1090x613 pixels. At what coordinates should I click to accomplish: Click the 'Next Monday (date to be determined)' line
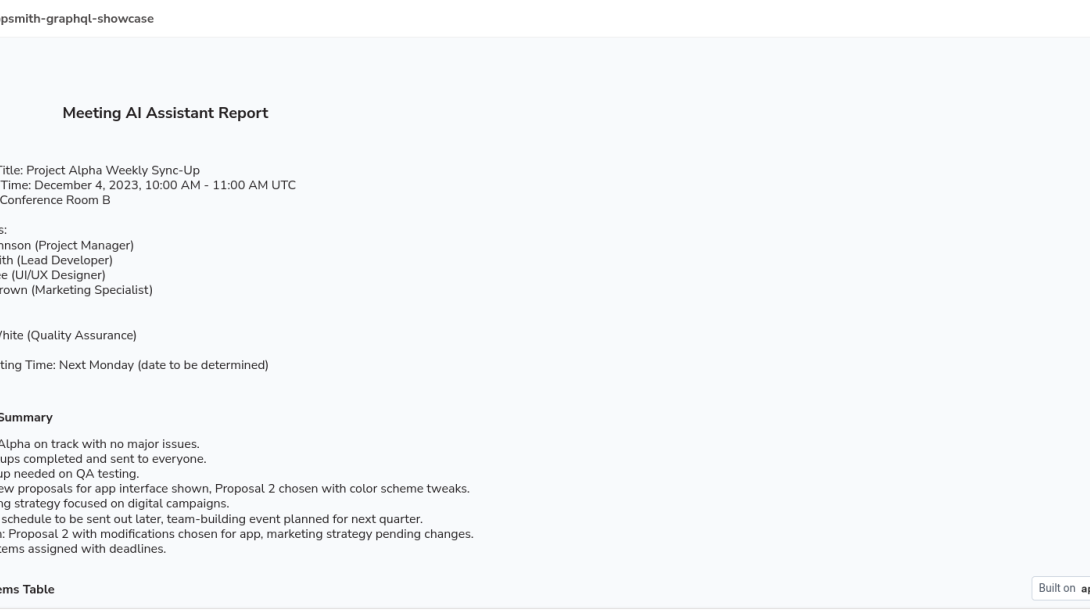point(134,365)
